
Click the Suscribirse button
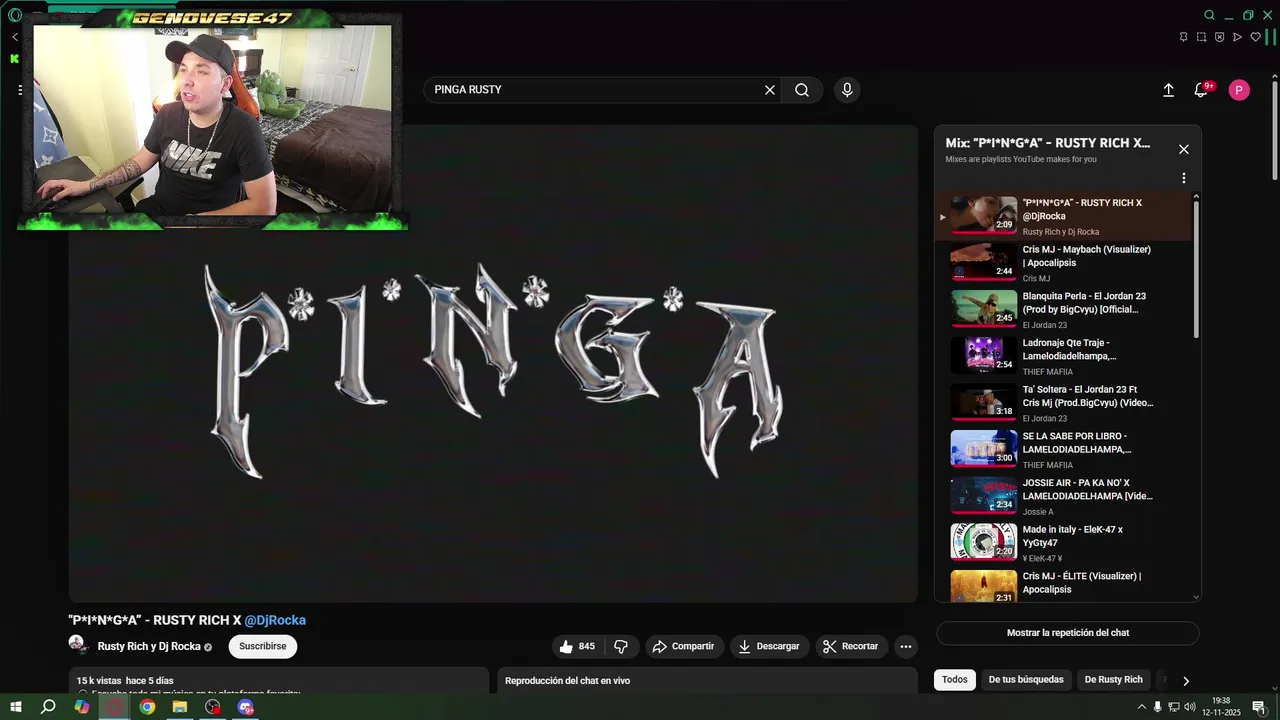pos(263,647)
